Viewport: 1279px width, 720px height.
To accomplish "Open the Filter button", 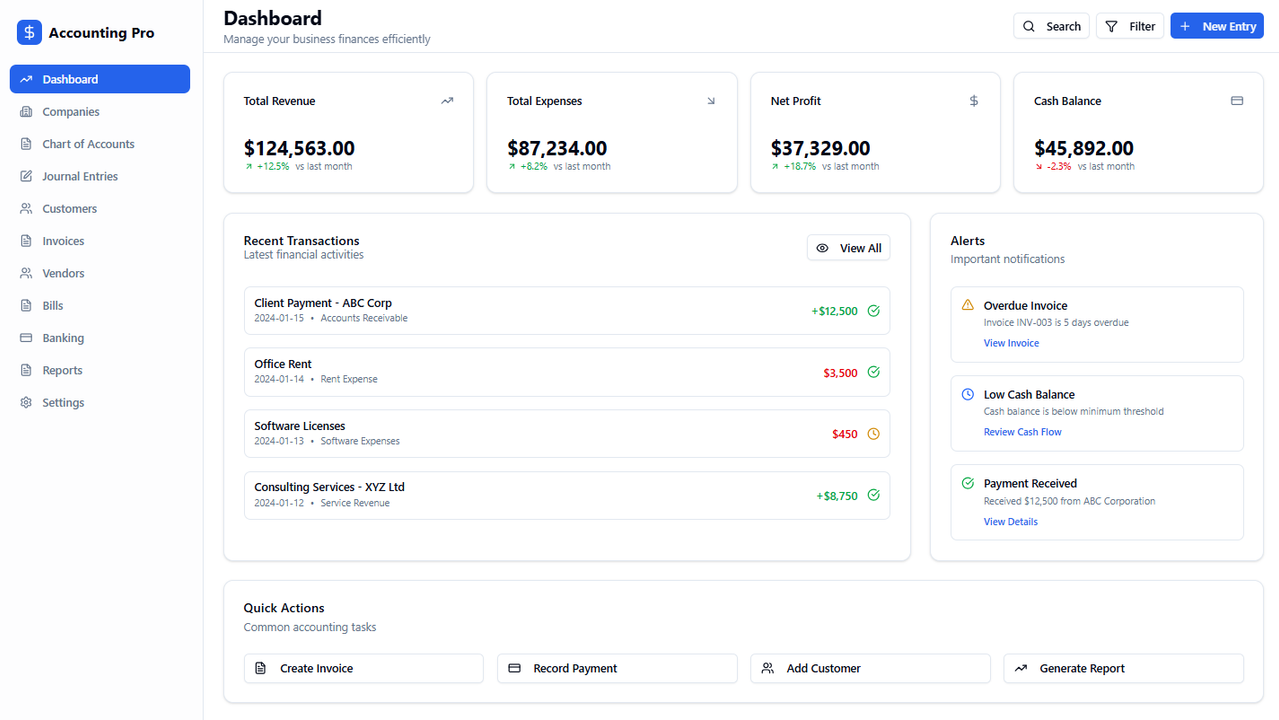I will tap(1130, 26).
